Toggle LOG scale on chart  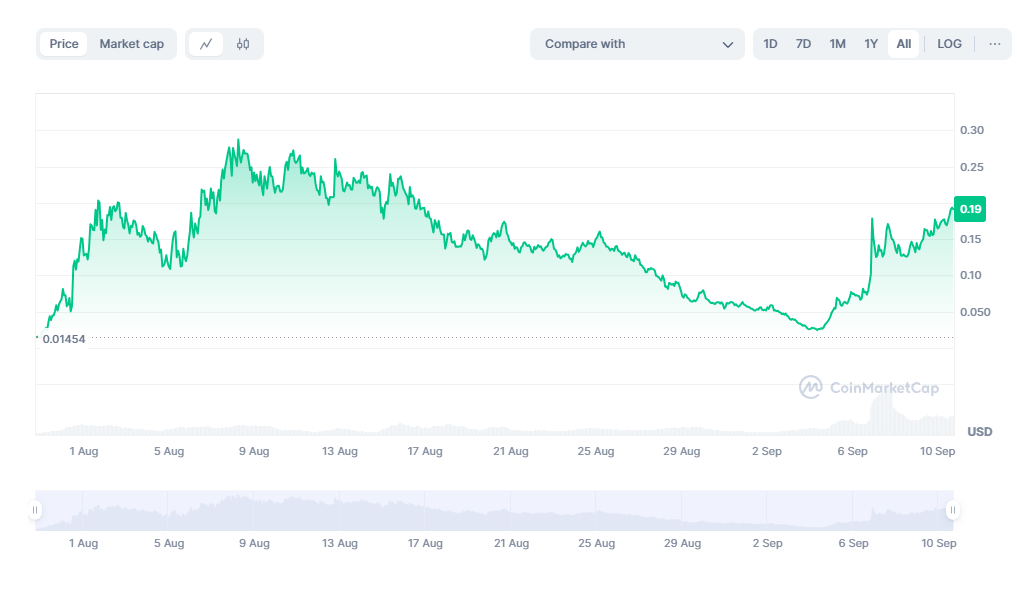[949, 44]
